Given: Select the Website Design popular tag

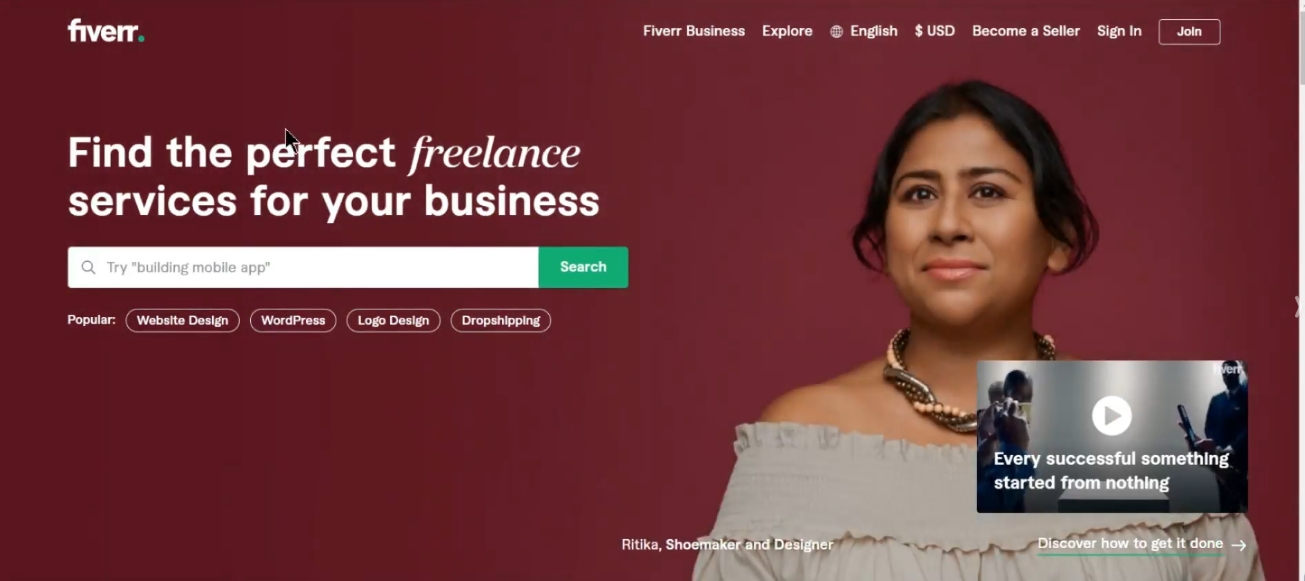Looking at the screenshot, I should pos(182,320).
